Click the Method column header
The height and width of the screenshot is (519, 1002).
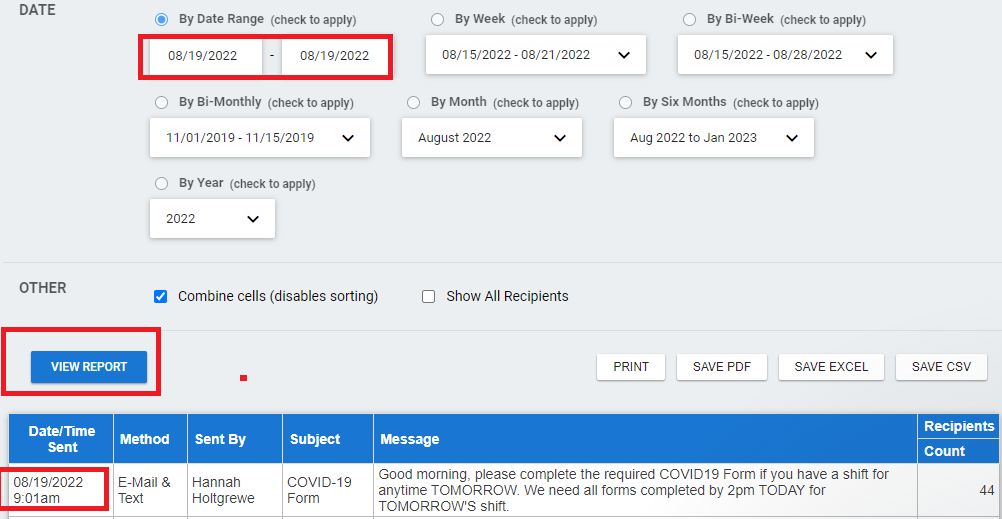coord(151,439)
